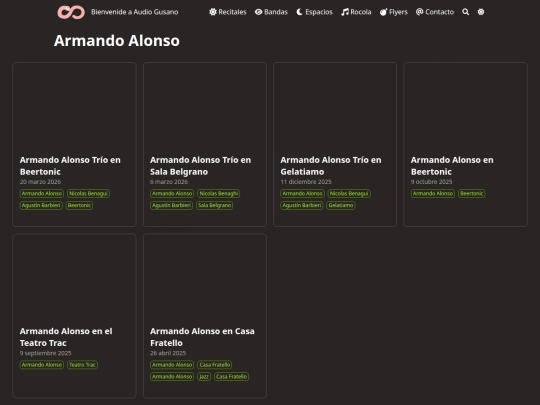This screenshot has height=405, width=540.
Task: Choose Armando Alonso tag on 11 diciembre card
Action: tap(302, 194)
